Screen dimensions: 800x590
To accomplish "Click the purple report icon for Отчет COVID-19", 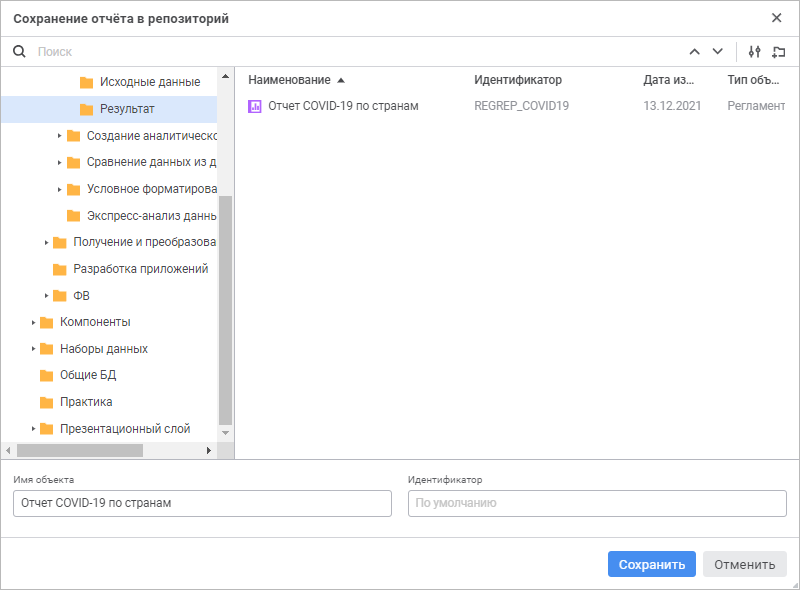I will pyautogui.click(x=255, y=106).
